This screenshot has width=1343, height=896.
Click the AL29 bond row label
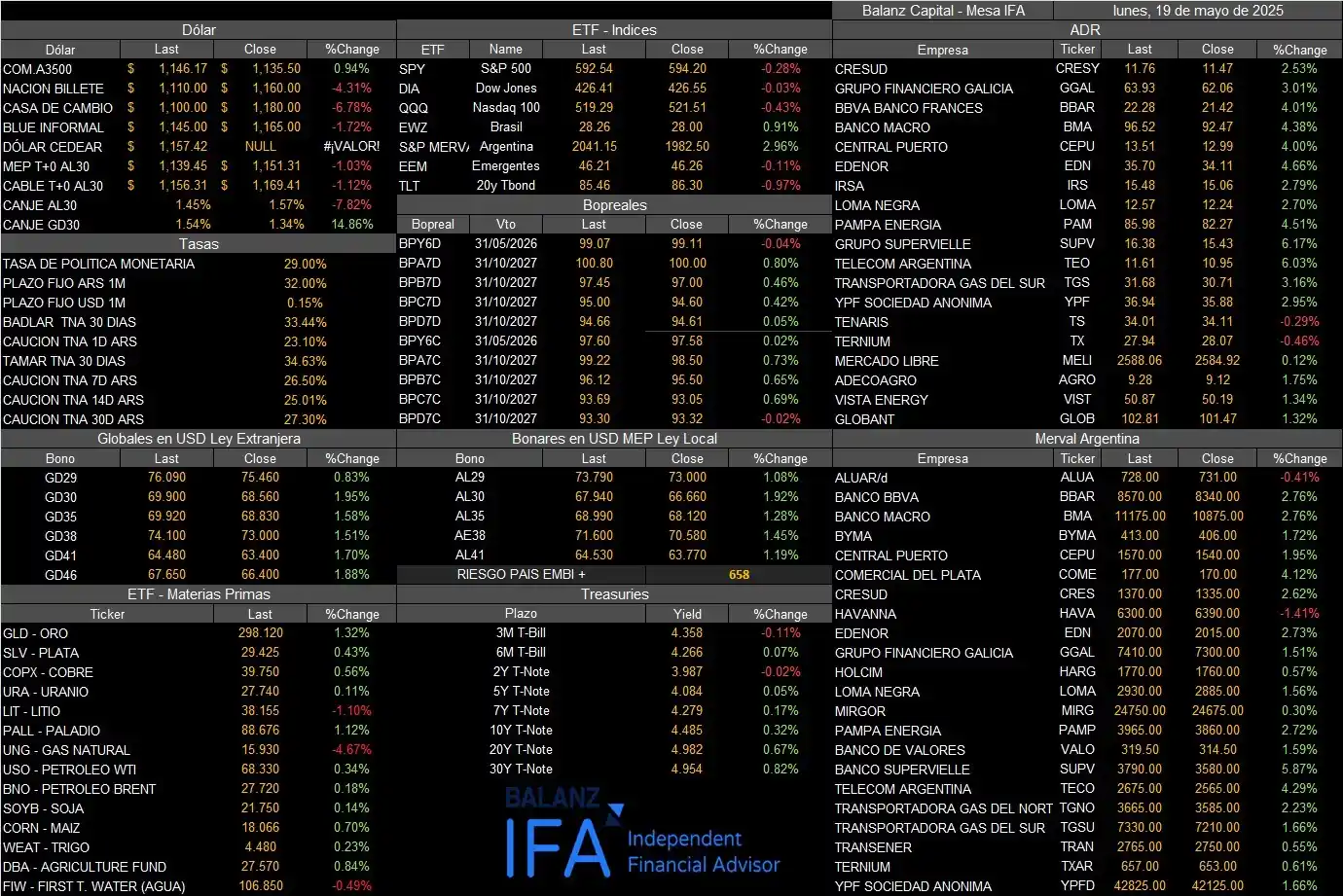click(470, 478)
